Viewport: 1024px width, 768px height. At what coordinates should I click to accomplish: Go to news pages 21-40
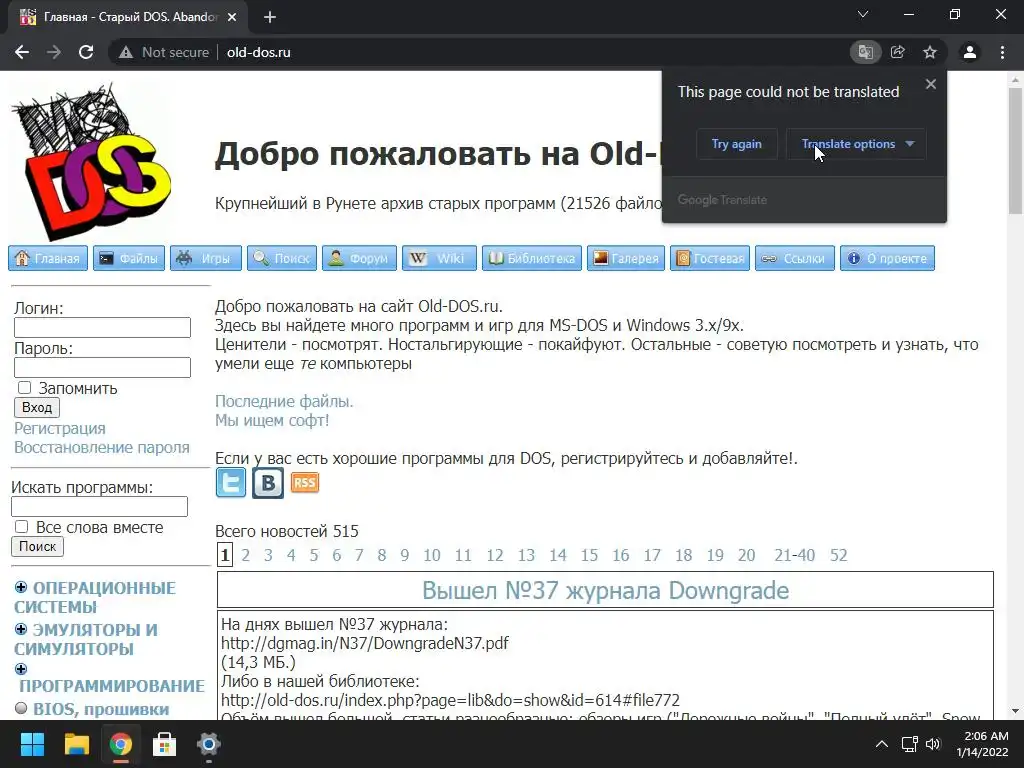(x=794, y=555)
